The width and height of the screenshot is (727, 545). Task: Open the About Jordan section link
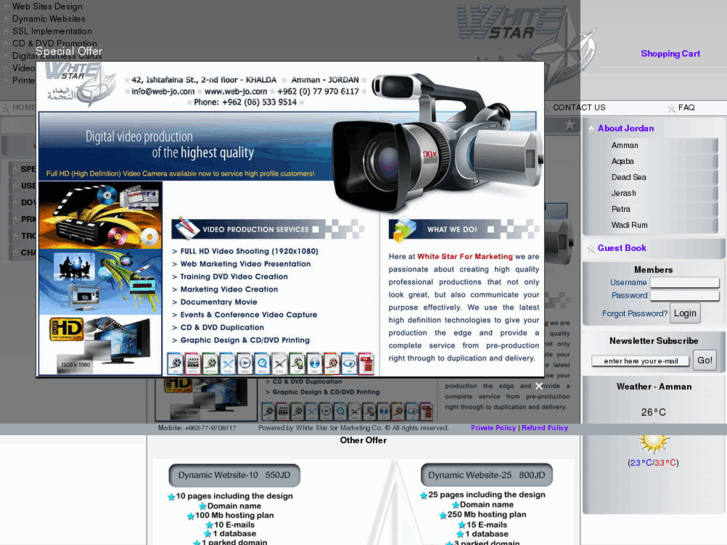pyautogui.click(x=625, y=128)
